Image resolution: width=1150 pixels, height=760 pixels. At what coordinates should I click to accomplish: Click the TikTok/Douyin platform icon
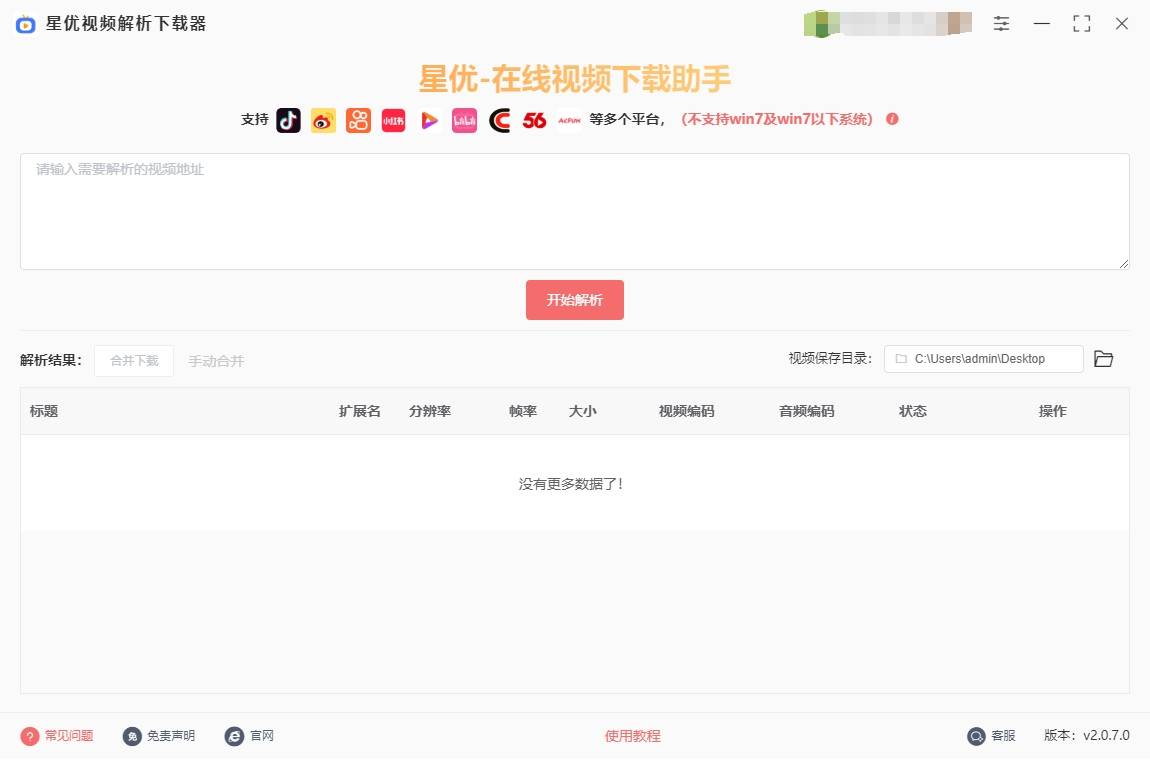click(288, 120)
